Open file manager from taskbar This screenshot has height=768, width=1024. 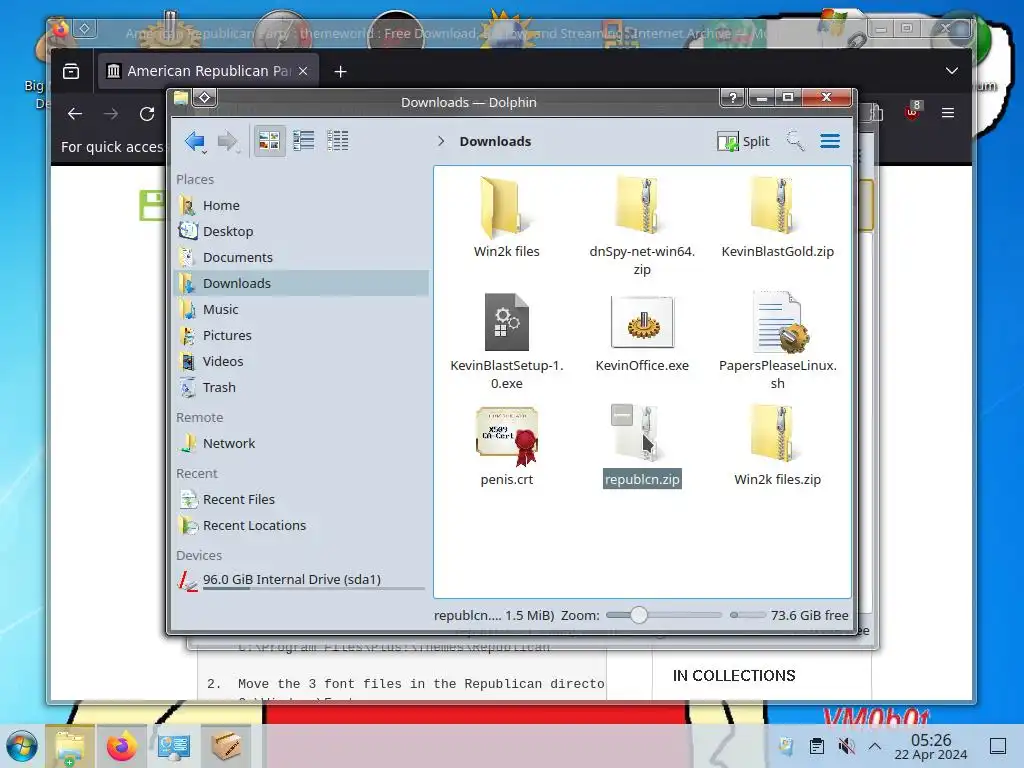click(x=70, y=746)
